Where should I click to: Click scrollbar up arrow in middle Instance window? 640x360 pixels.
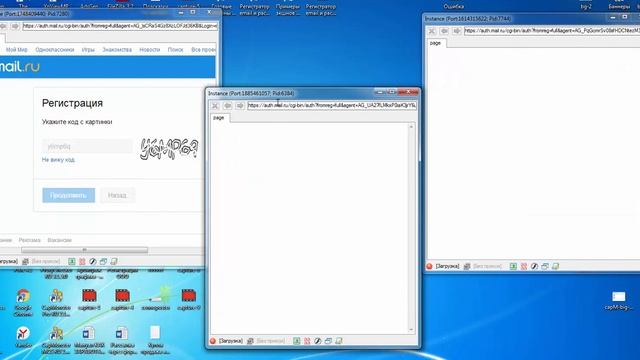(x=411, y=127)
